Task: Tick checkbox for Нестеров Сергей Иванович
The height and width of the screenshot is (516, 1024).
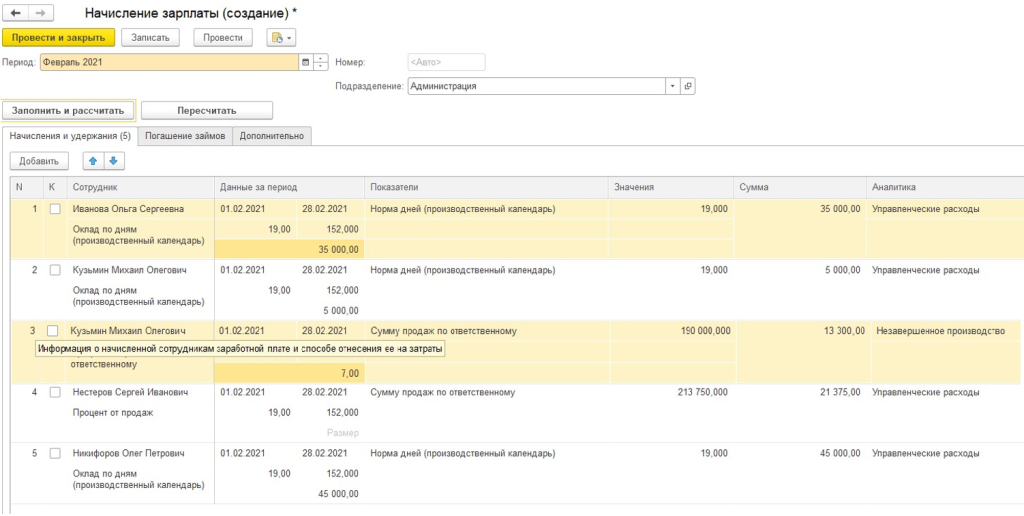Action: tap(55, 393)
